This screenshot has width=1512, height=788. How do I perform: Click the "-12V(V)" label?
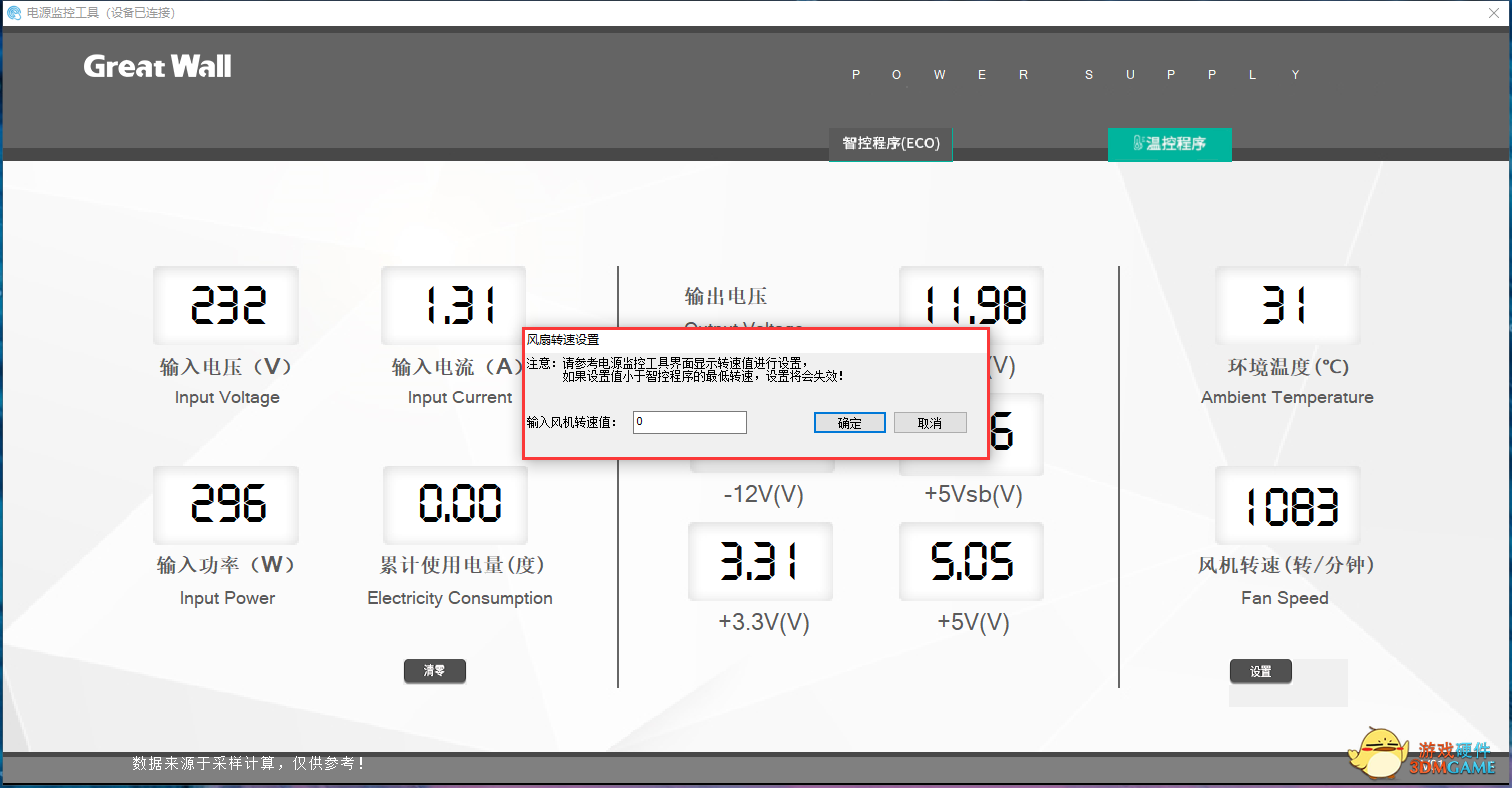763,495
